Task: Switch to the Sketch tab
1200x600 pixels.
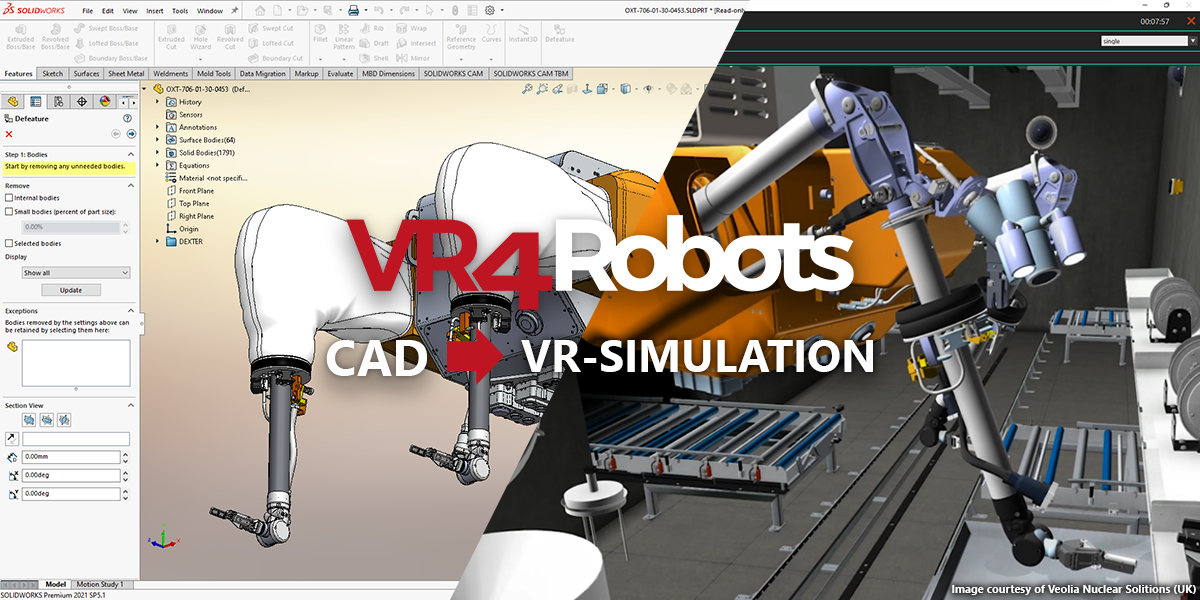Action: 53,73
